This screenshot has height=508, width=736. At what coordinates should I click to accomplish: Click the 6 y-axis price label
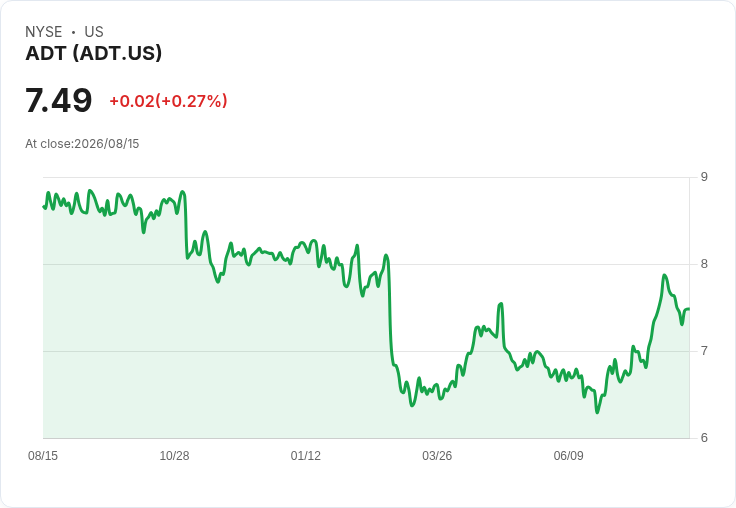704,438
